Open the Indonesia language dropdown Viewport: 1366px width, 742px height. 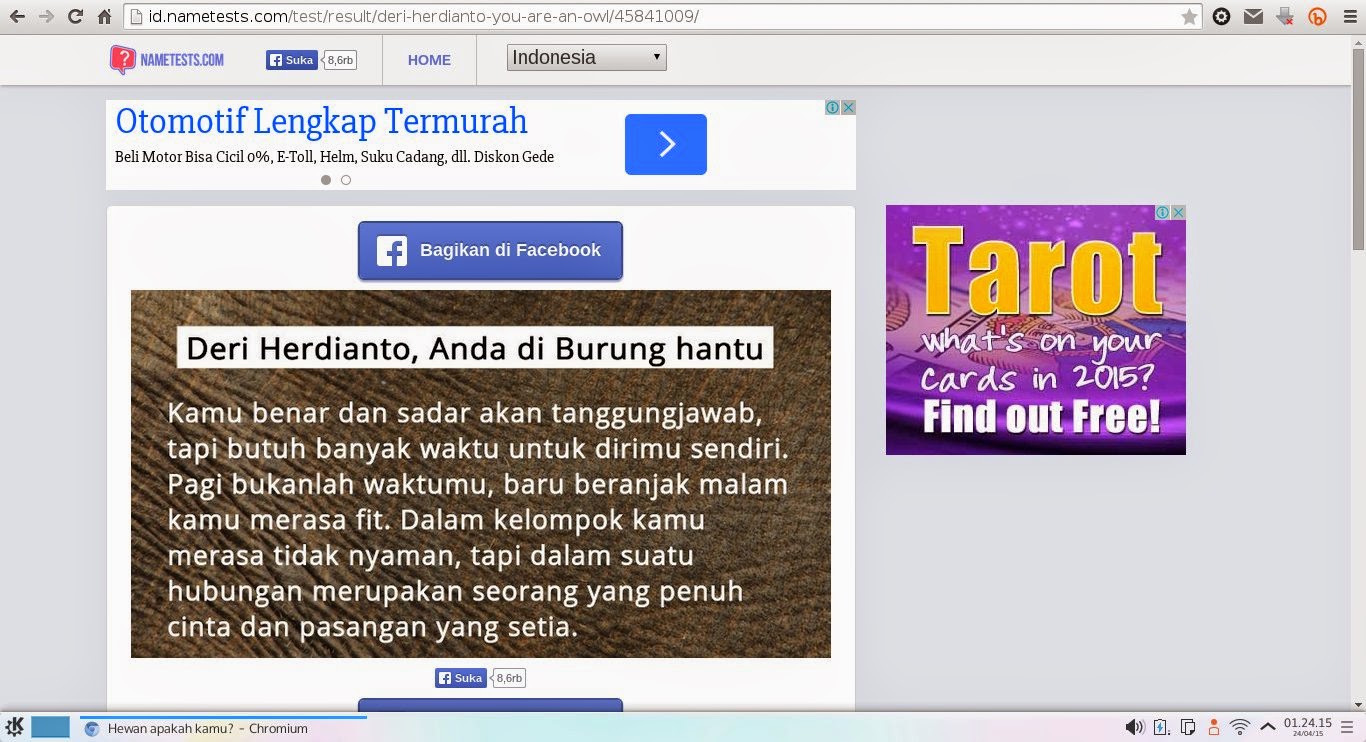click(586, 58)
